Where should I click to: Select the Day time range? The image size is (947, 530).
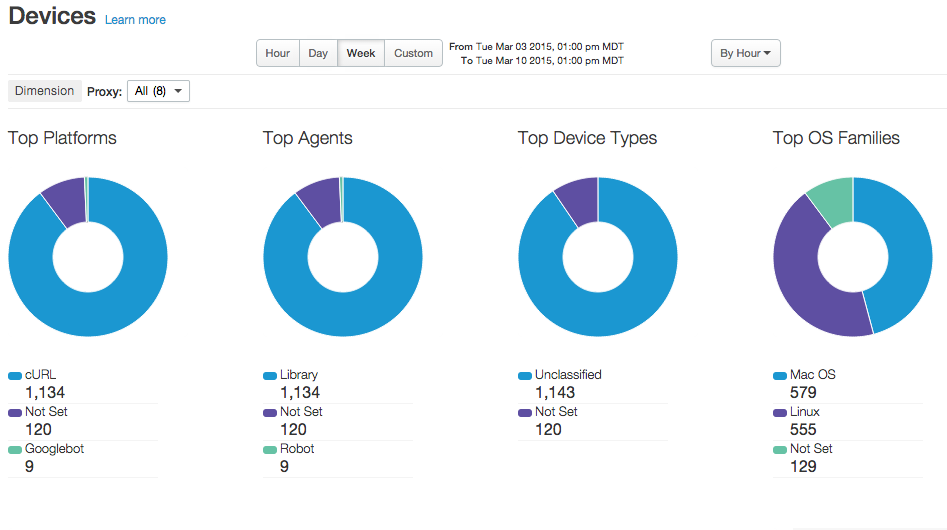[318, 53]
